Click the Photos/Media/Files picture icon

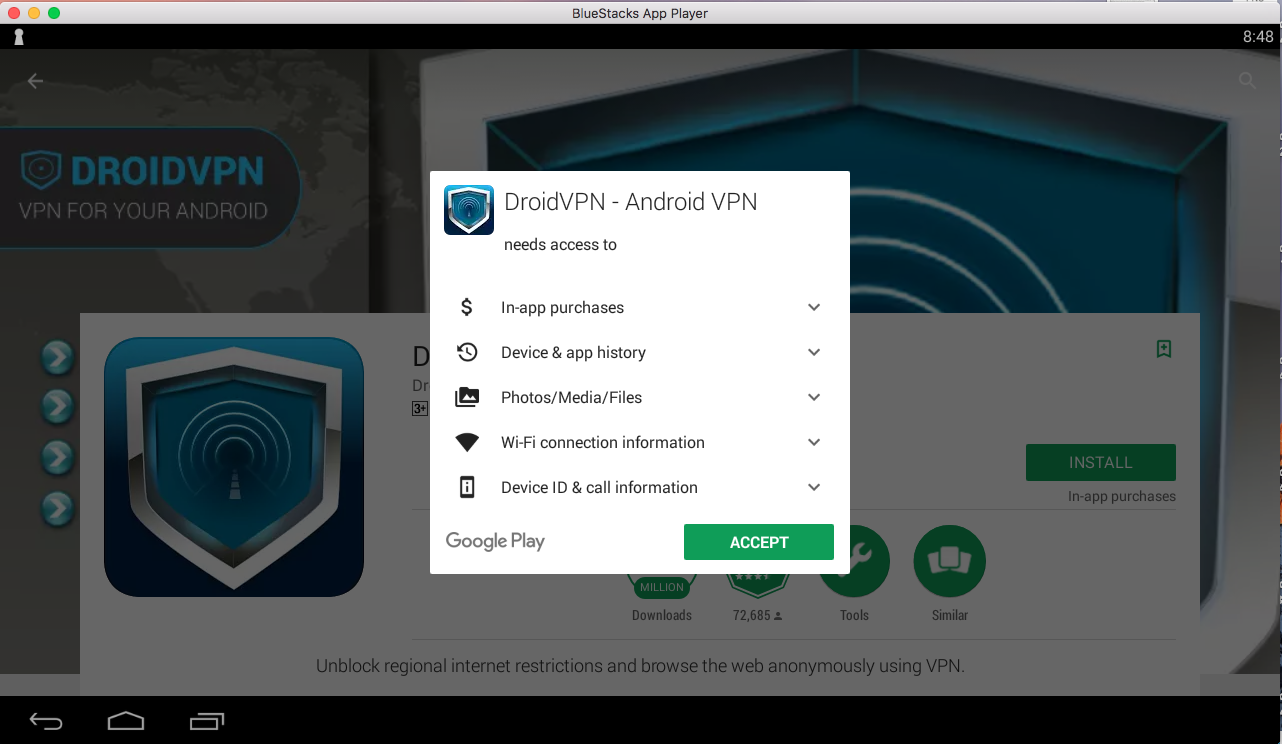point(467,397)
